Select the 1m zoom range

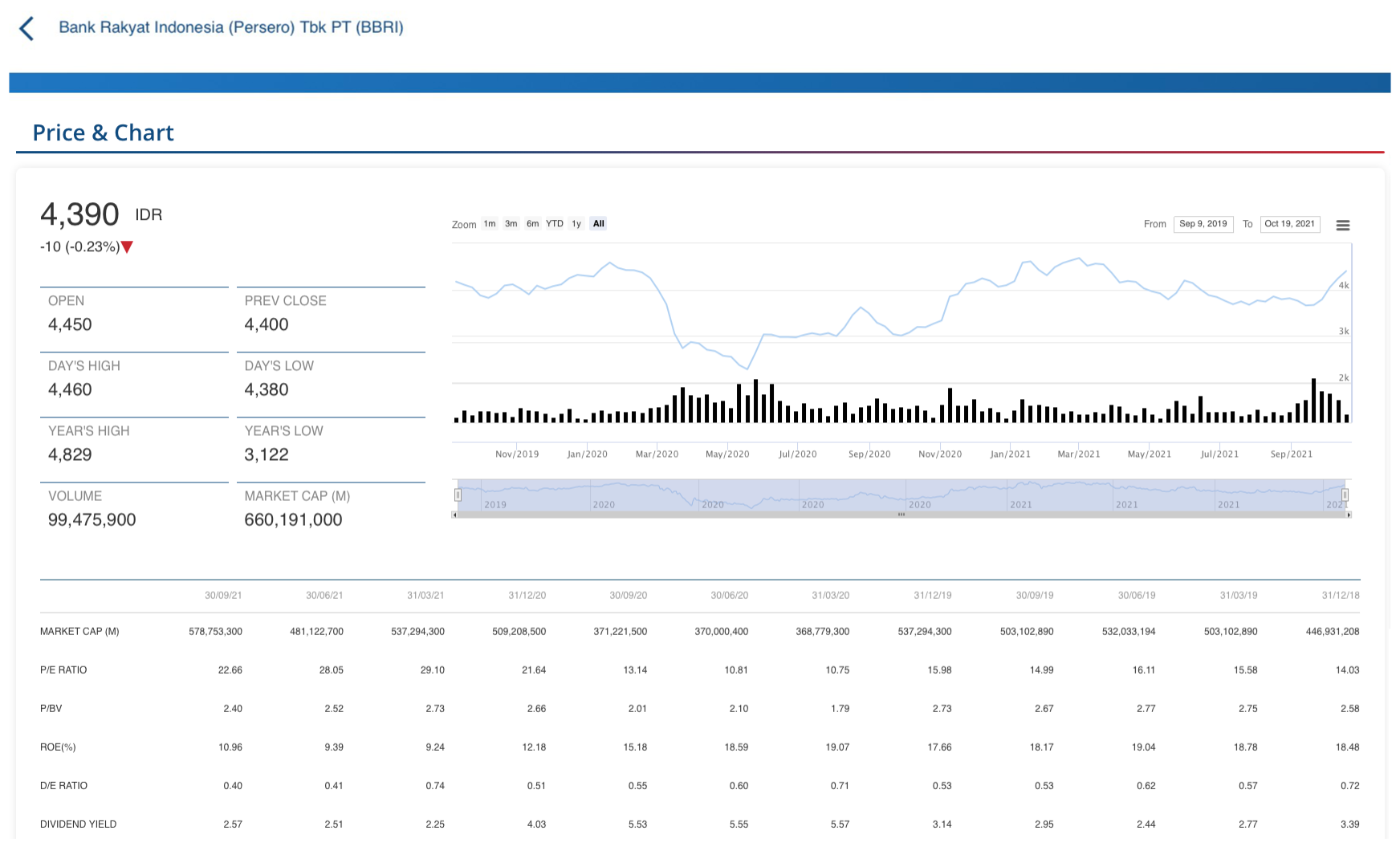490,224
